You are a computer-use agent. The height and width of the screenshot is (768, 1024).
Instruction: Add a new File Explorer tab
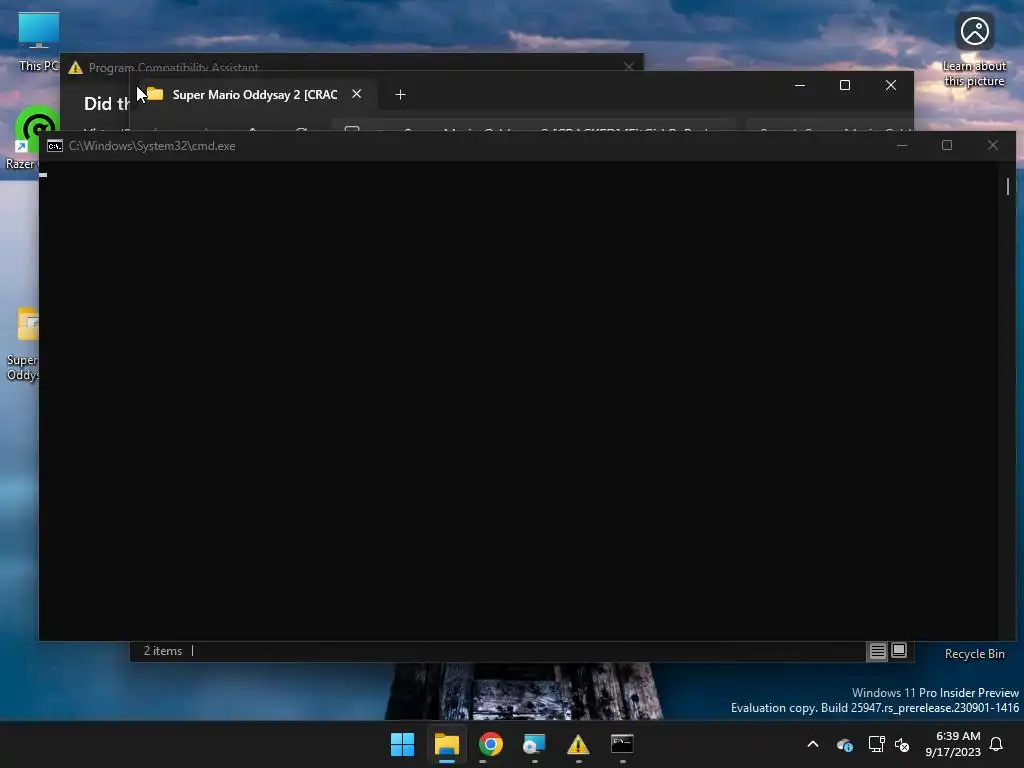[x=400, y=95]
